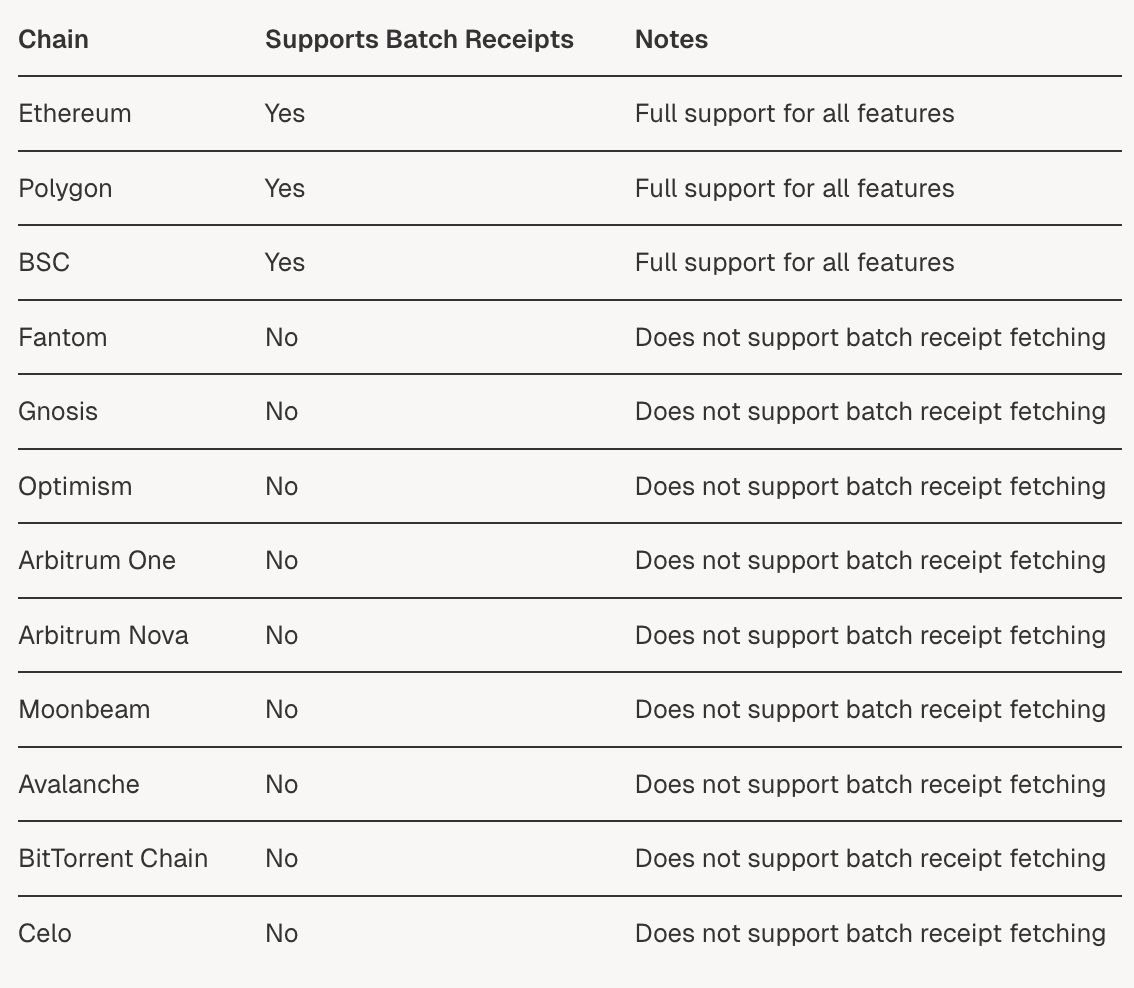The width and height of the screenshot is (1134, 988).
Task: Click the Yes value in Ethereum row
Action: point(285,114)
